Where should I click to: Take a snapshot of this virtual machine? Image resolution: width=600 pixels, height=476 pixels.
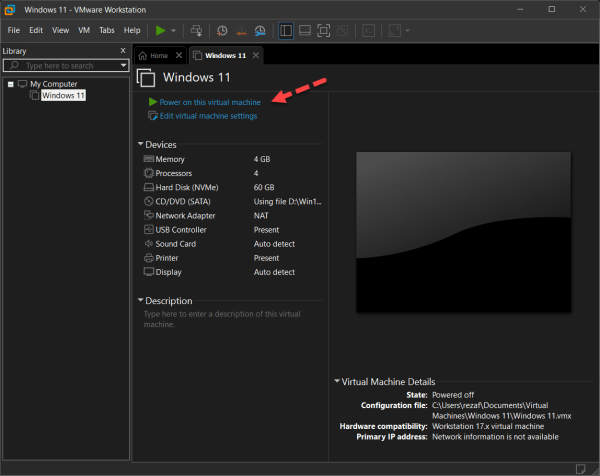click(x=222, y=31)
